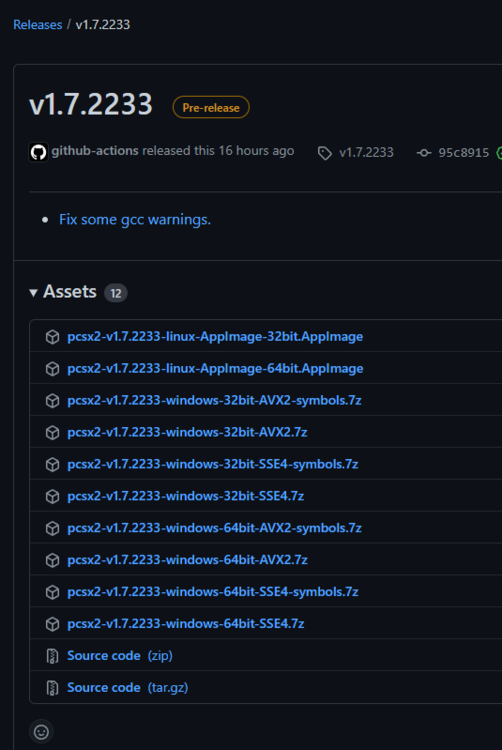
Task: Open commit 95c8915 link
Action: click(x=463, y=153)
